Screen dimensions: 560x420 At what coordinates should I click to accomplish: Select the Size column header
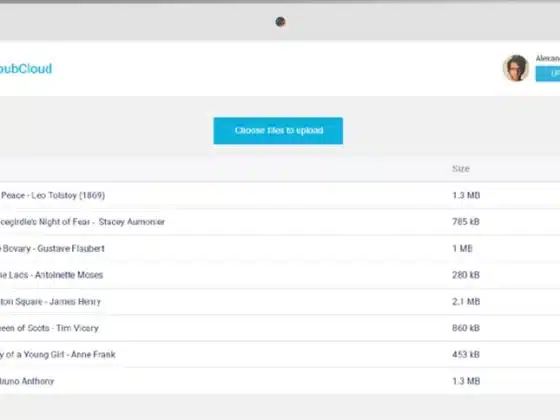click(461, 169)
